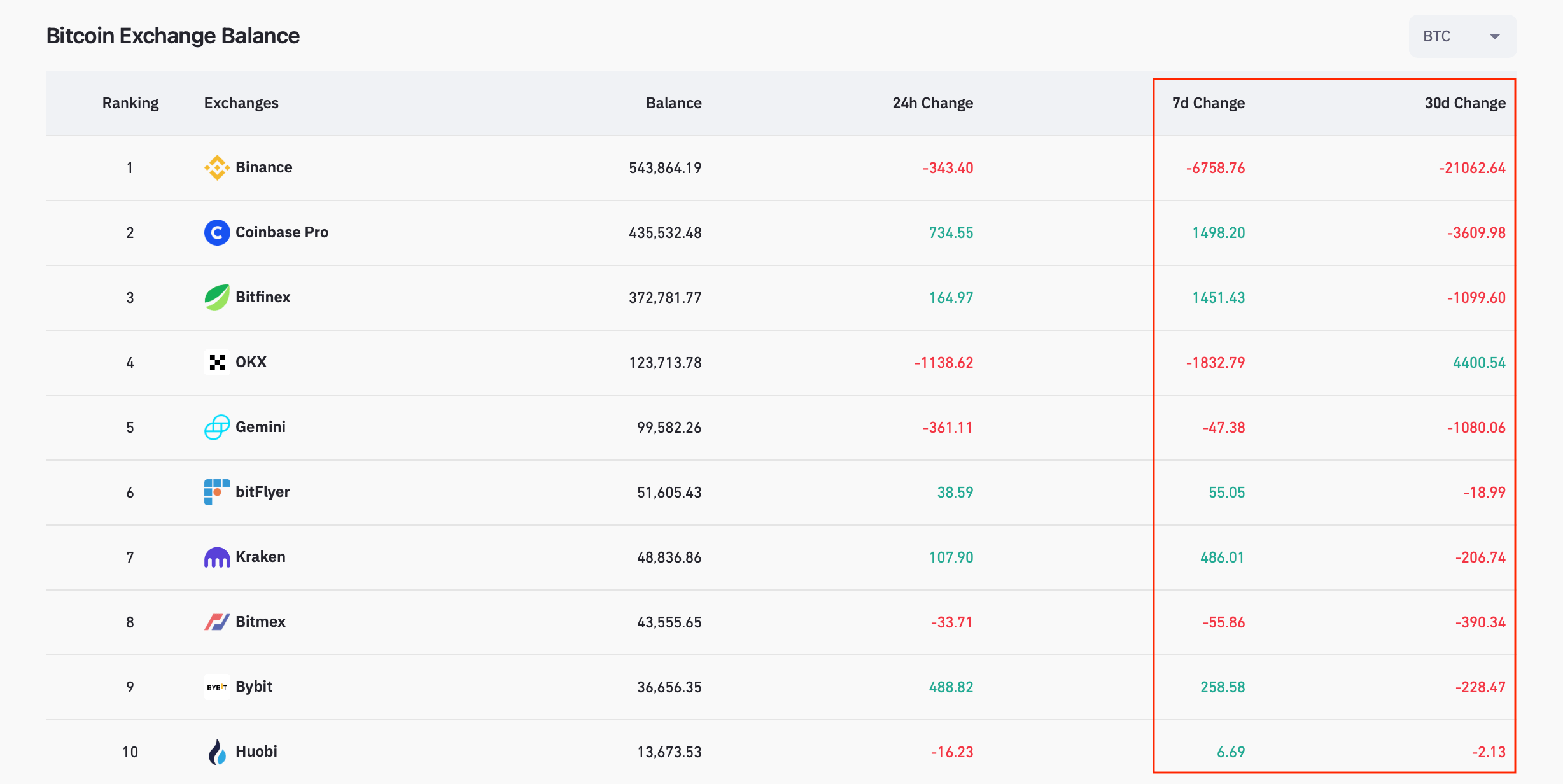Screen dimensions: 1563x784
Task: Click the Bitcoin Exchange Balance title
Action: pos(173,36)
